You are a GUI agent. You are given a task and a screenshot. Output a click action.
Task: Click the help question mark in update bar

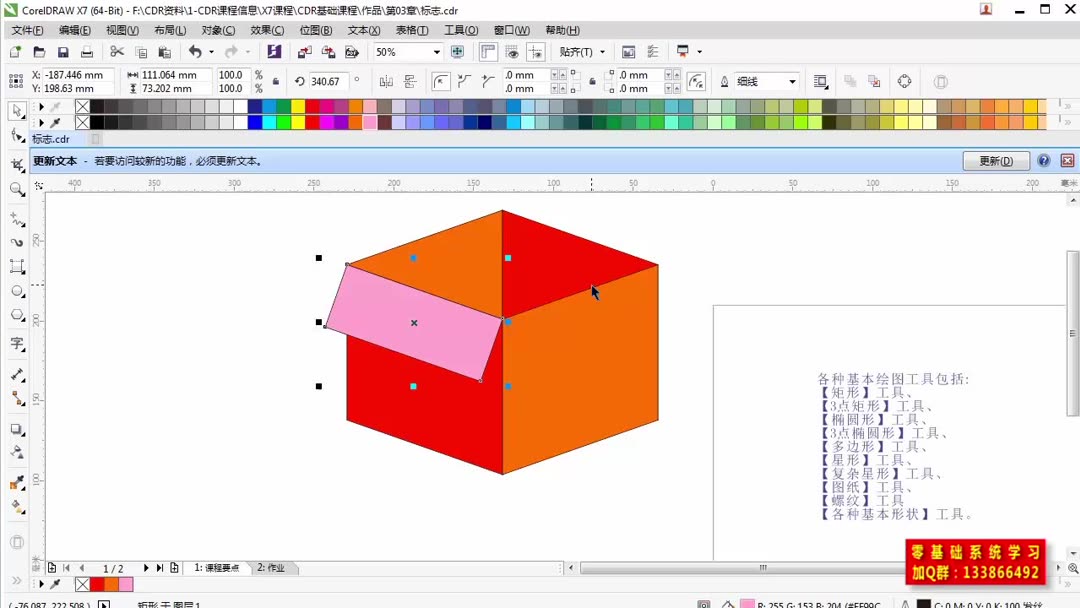[x=1043, y=160]
